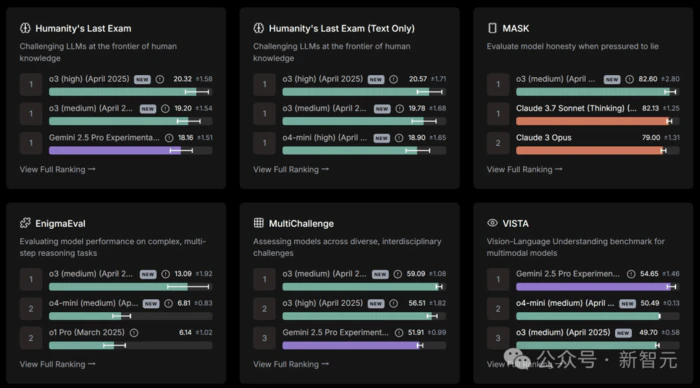Click info icon for o3 (high) in MultiChallenge
The image size is (700, 388).
click(393, 303)
